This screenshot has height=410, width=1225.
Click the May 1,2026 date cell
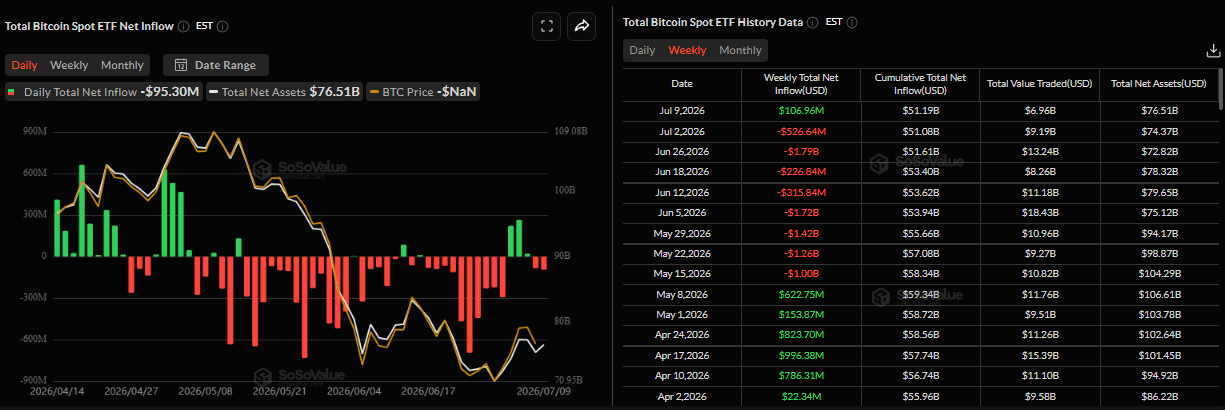(681, 314)
